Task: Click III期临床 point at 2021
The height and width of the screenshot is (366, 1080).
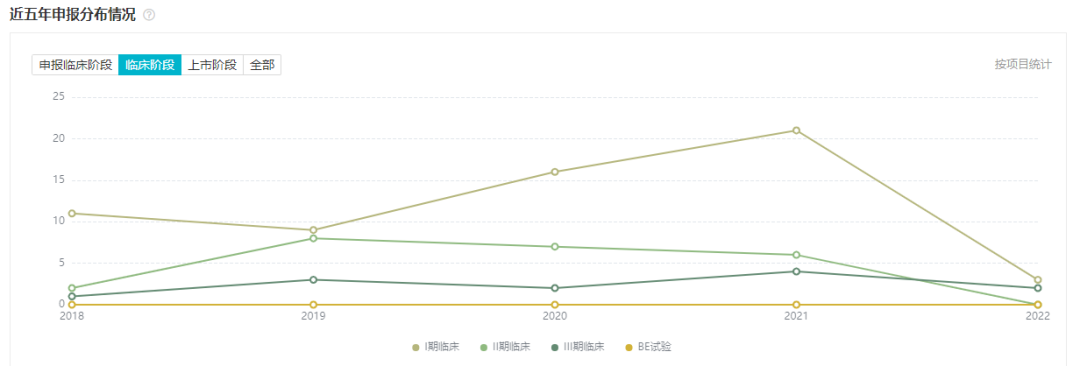Action: 796,272
